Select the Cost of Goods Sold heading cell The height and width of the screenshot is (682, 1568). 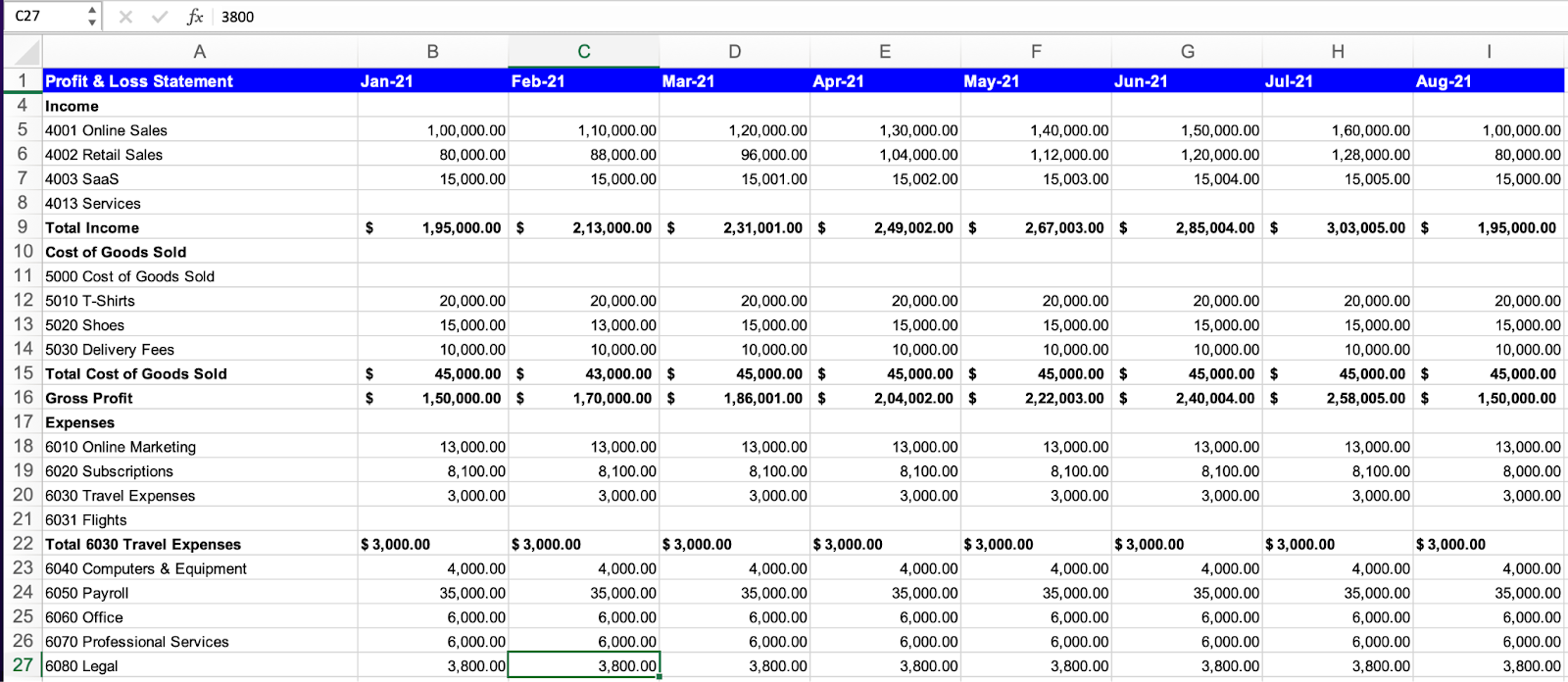point(200,252)
